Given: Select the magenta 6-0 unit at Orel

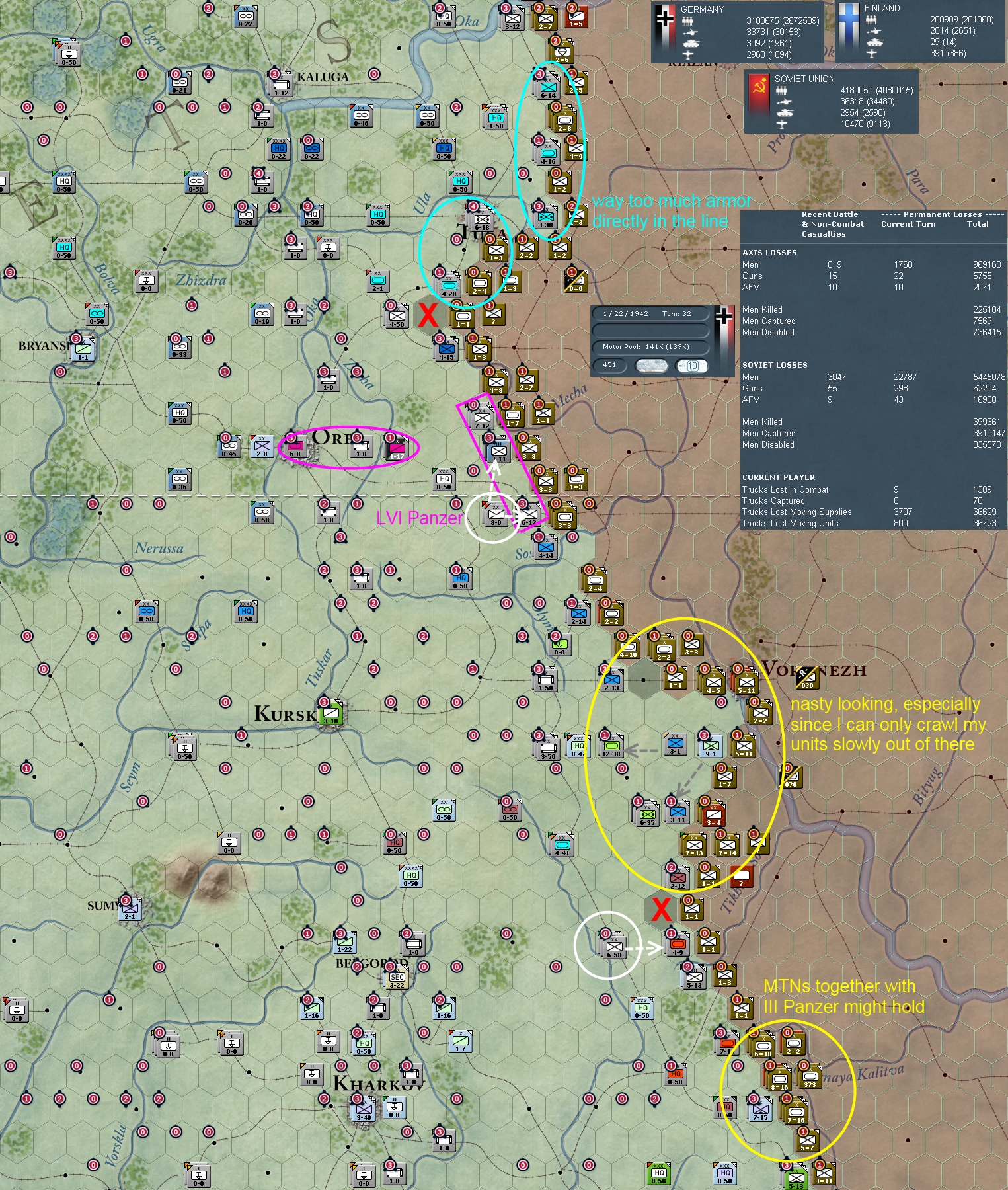Looking at the screenshot, I should point(295,446).
